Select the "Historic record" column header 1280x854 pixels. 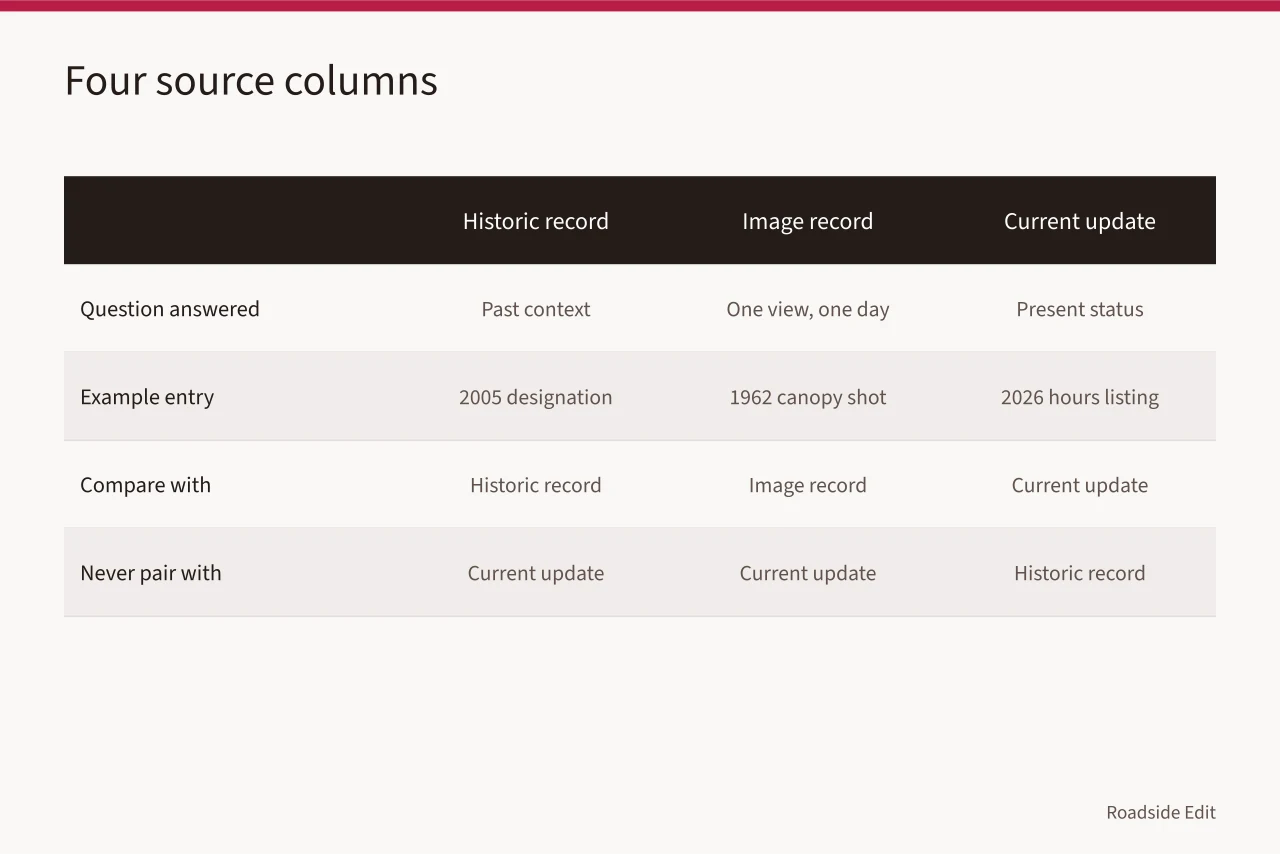coord(536,221)
